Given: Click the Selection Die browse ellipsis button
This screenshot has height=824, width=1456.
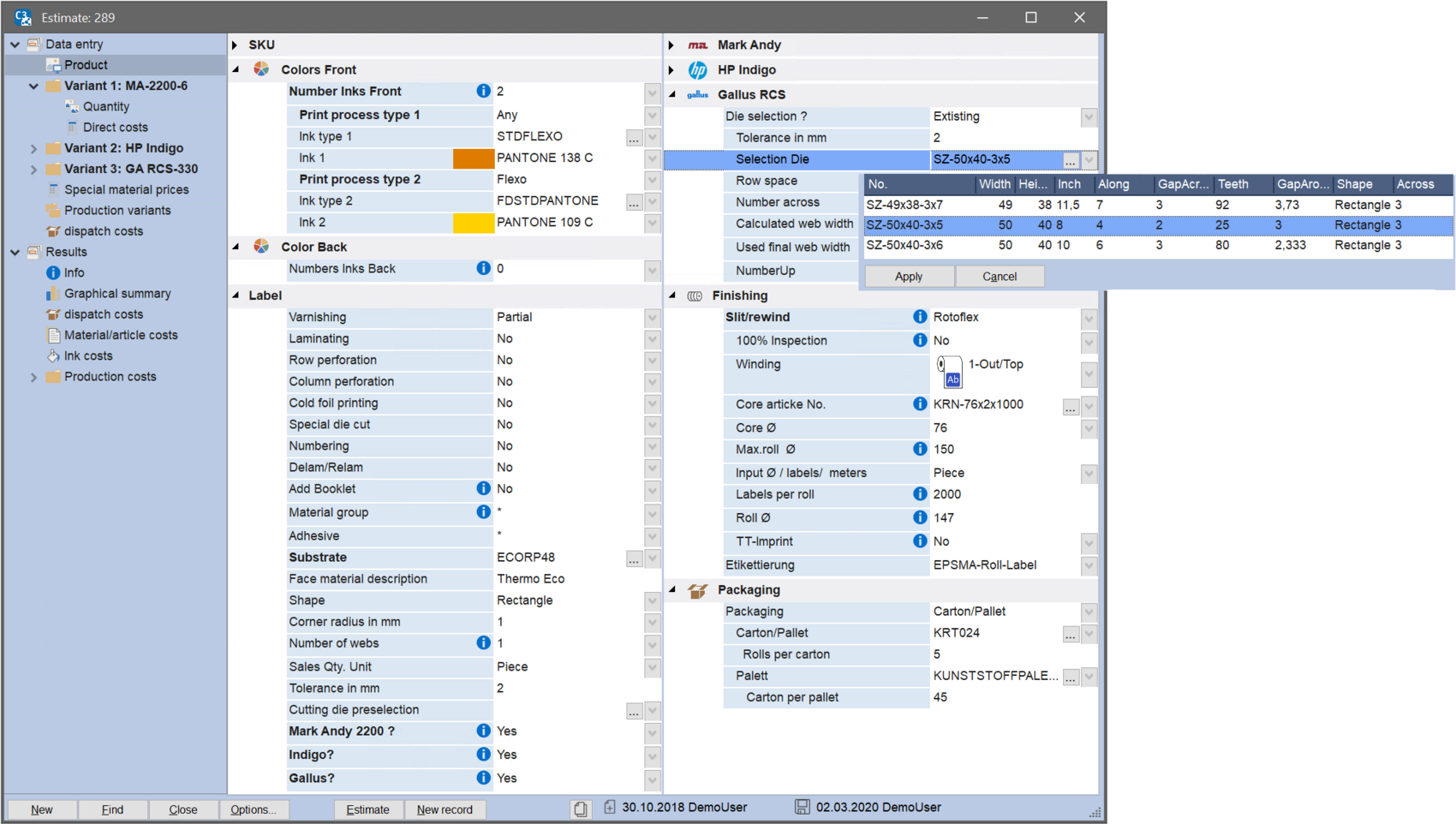Looking at the screenshot, I should (x=1071, y=160).
